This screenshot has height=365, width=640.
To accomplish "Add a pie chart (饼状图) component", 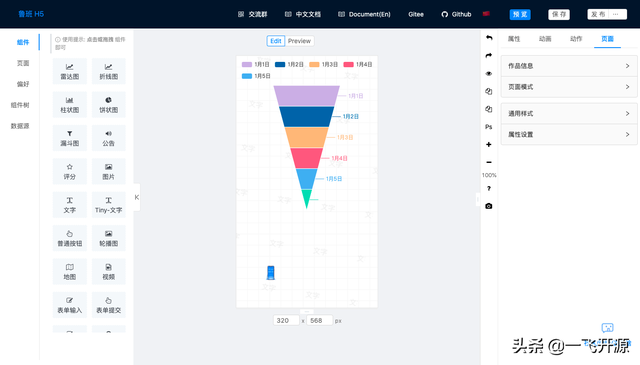I will tap(109, 105).
